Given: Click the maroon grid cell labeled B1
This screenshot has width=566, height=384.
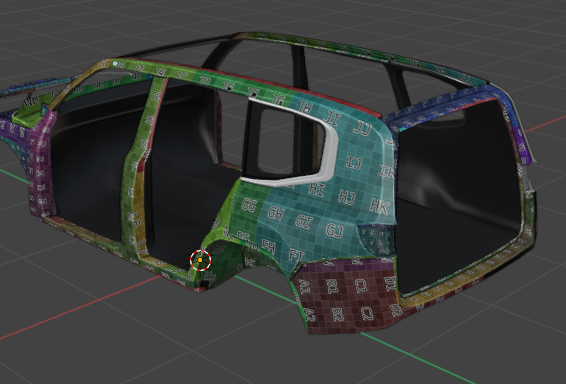Looking at the screenshot, I should [x=332, y=286].
